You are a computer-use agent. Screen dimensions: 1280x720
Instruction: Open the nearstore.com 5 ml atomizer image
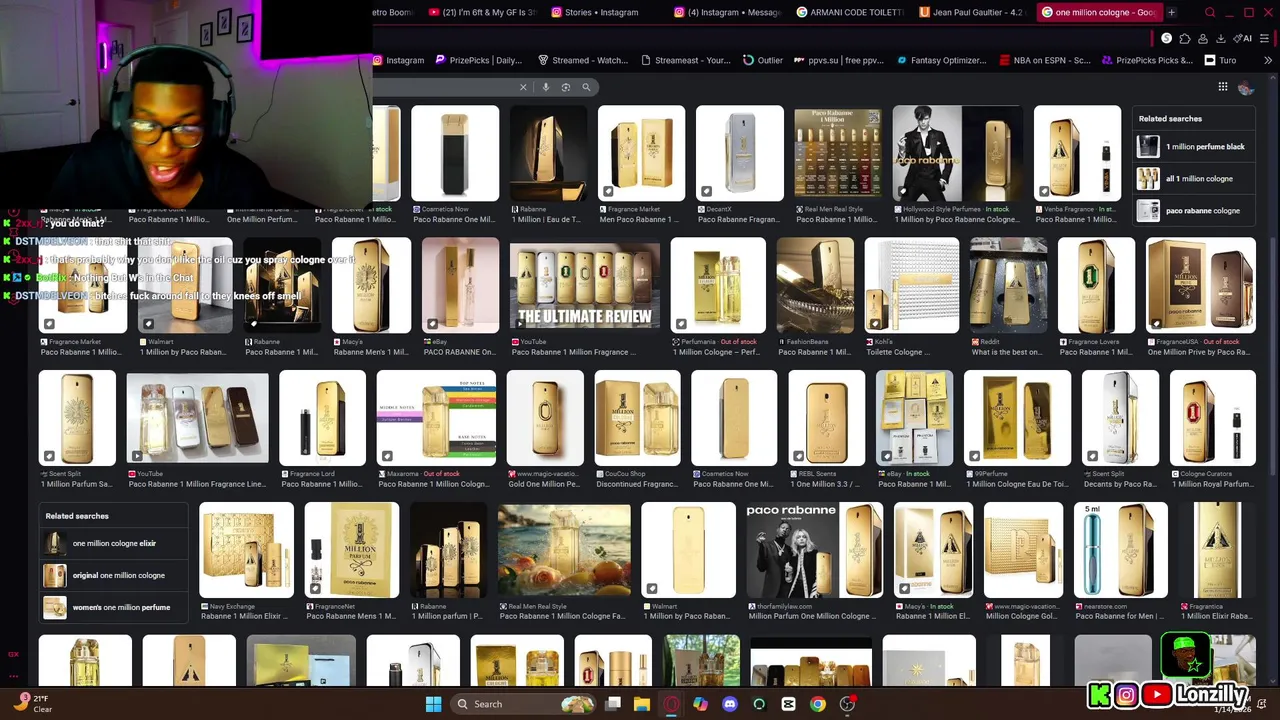click(x=1121, y=550)
